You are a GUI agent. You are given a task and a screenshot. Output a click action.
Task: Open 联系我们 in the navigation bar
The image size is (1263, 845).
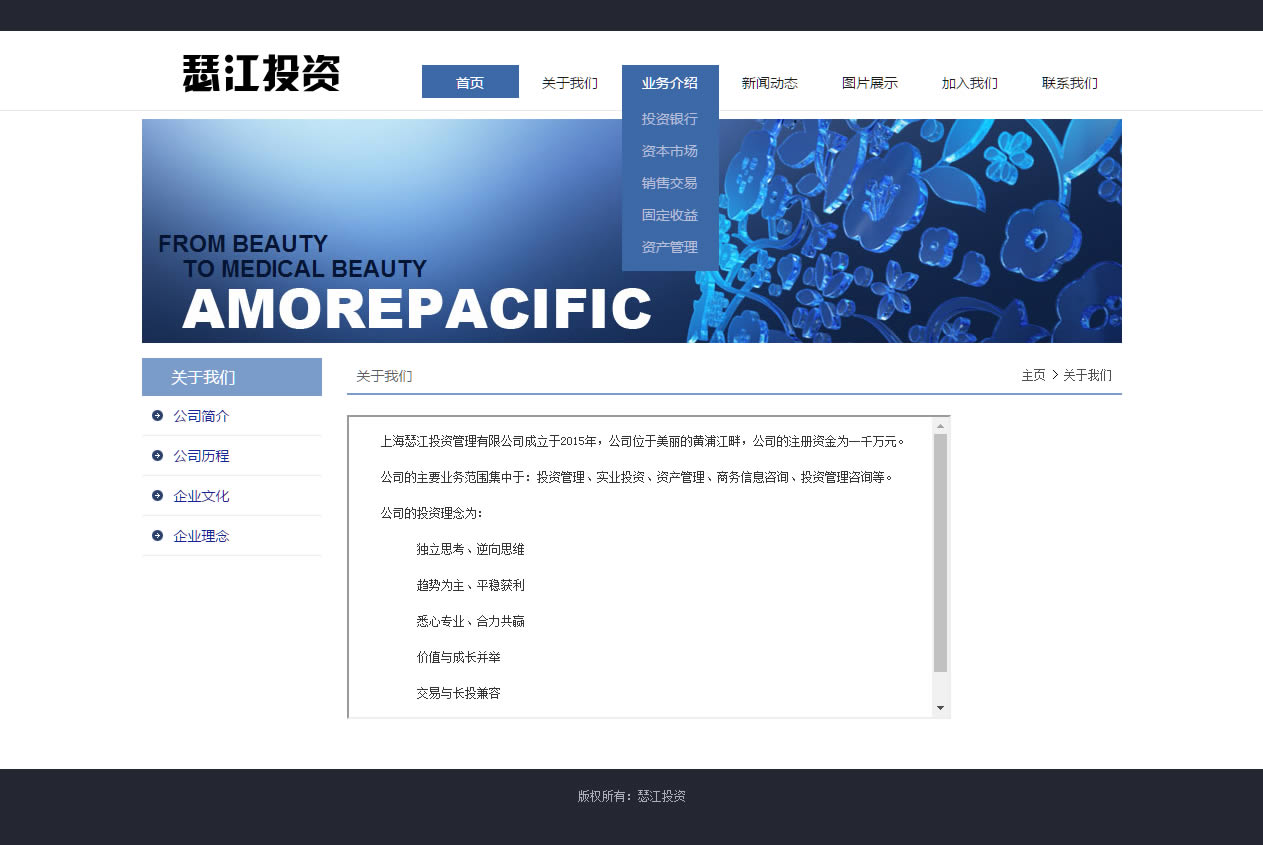1070,83
